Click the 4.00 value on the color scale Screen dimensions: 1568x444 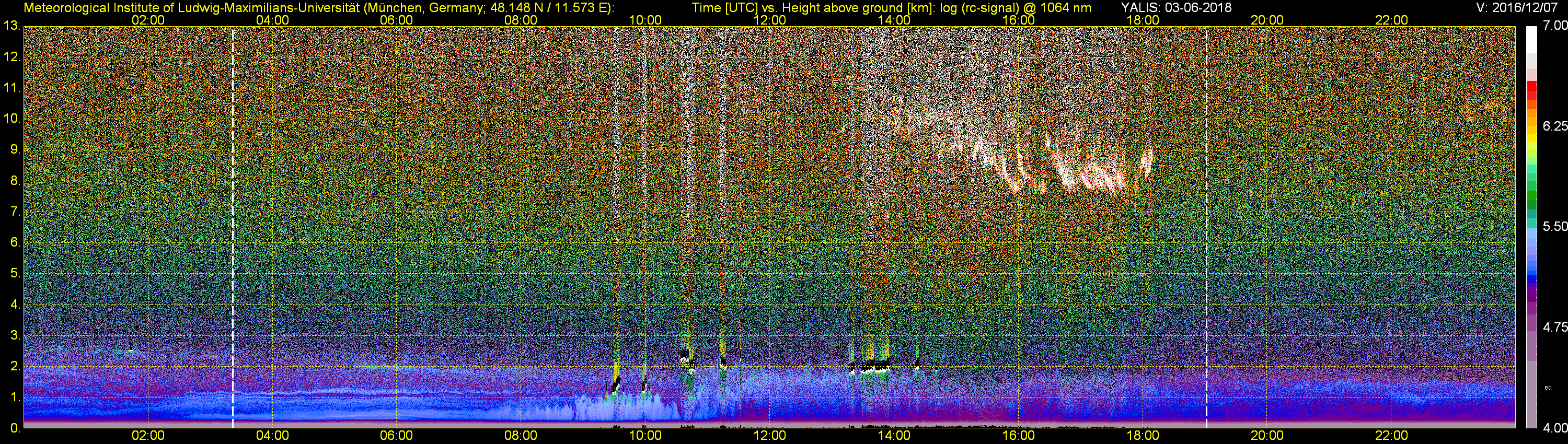(x=1554, y=428)
